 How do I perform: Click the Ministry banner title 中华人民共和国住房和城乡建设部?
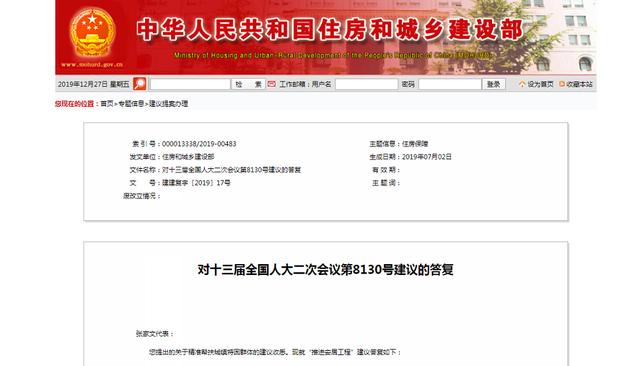click(x=330, y=30)
